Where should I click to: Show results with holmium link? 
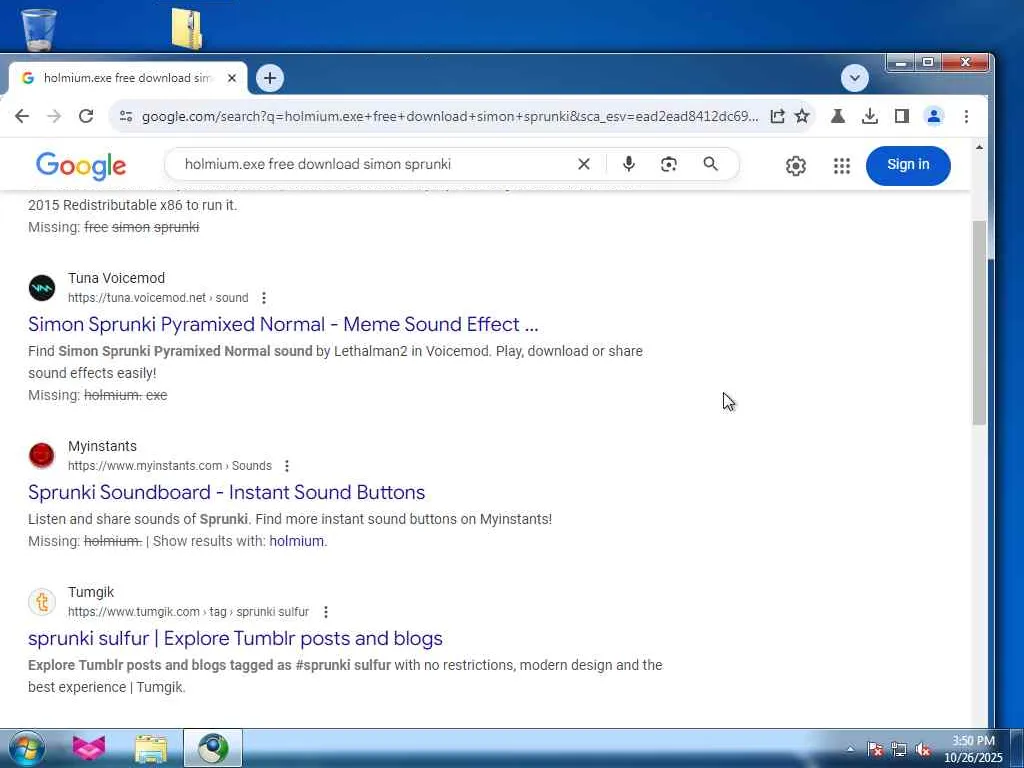pos(296,541)
